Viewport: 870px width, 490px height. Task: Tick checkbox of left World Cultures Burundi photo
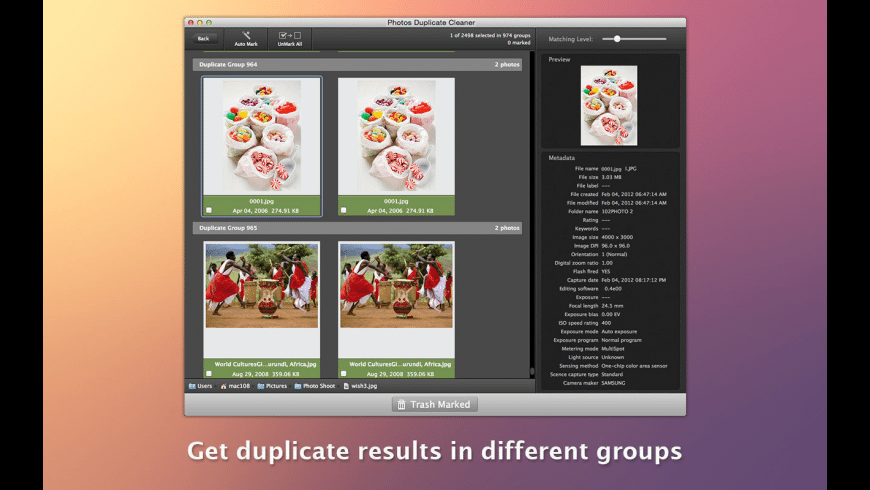coord(209,373)
